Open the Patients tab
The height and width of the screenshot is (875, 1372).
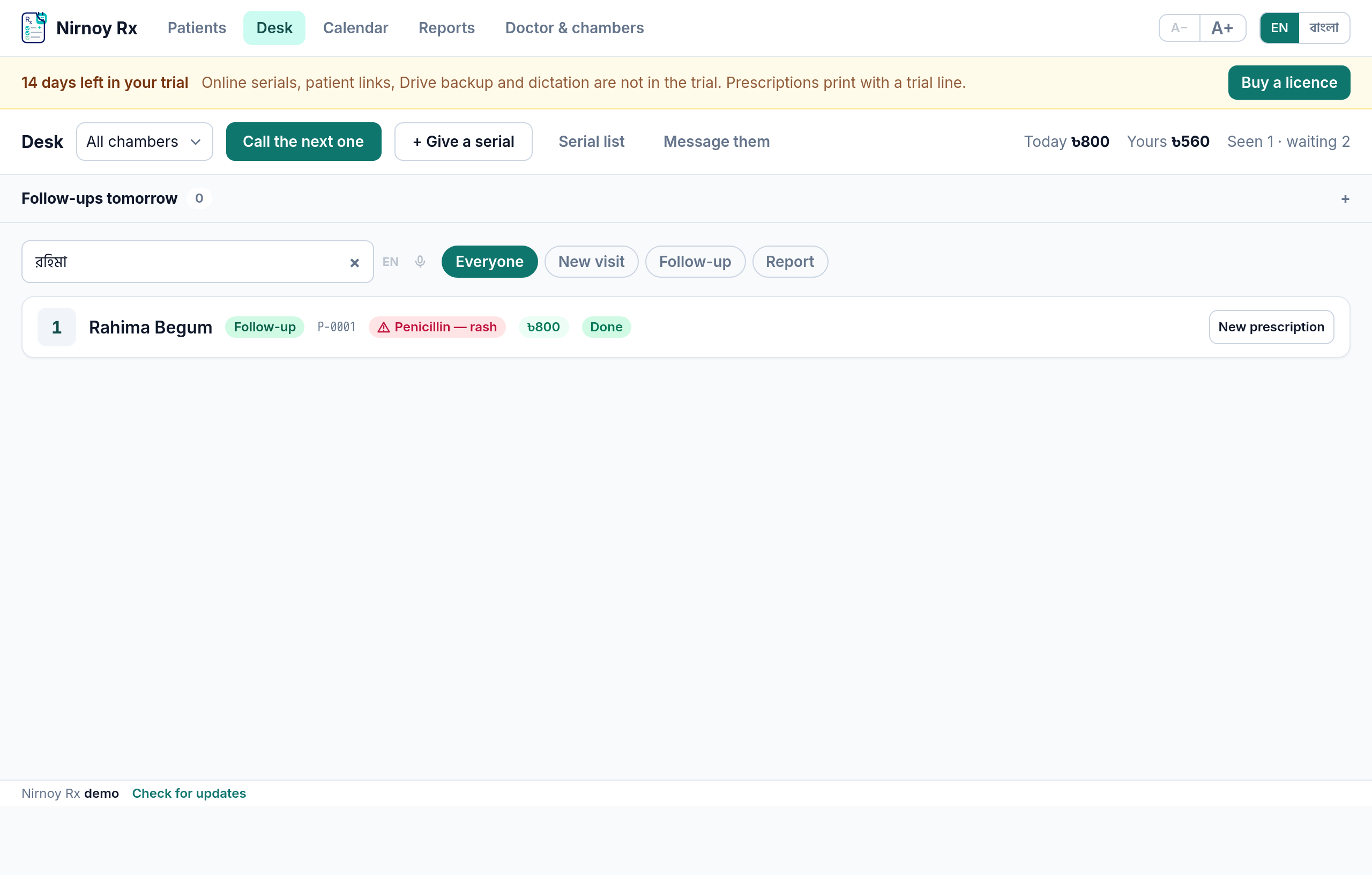coord(197,28)
